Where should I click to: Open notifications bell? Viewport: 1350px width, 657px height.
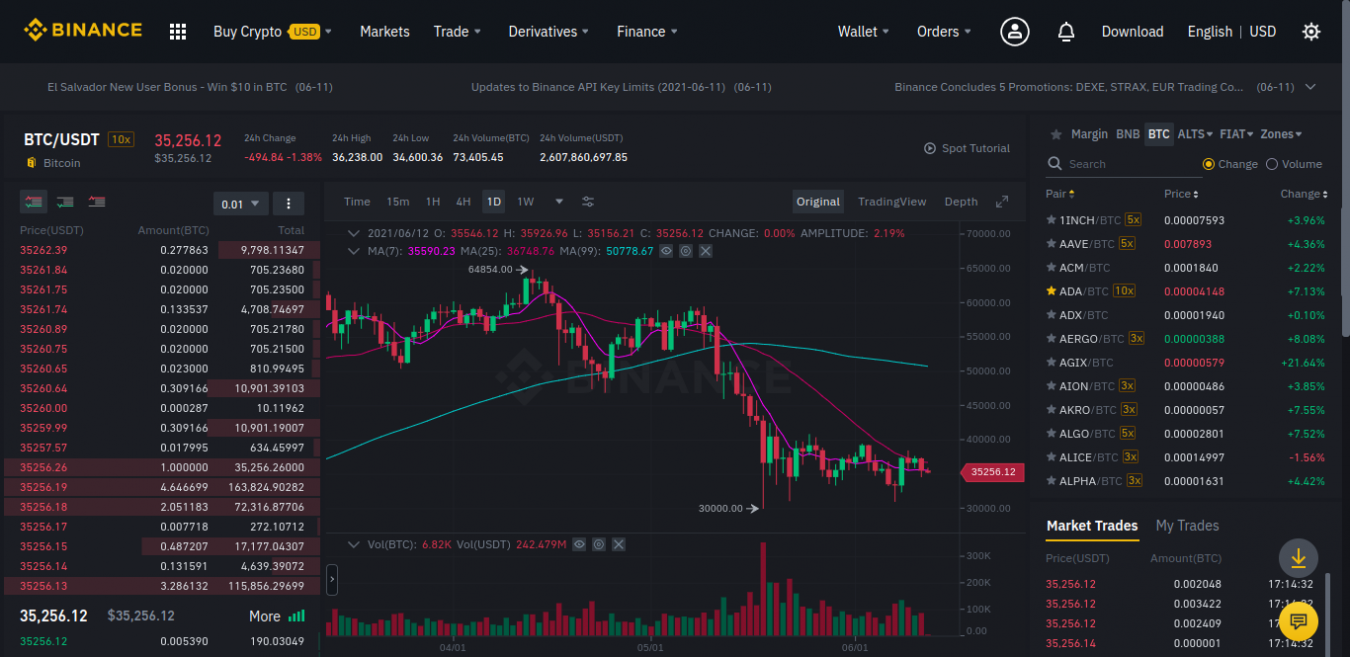pyautogui.click(x=1066, y=32)
